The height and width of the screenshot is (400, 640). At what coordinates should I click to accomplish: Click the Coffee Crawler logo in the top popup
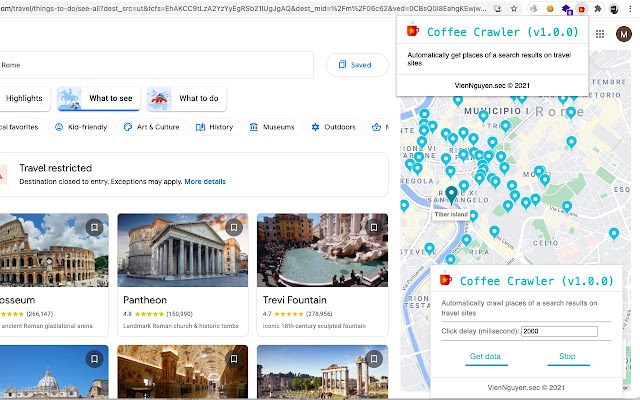(x=412, y=30)
